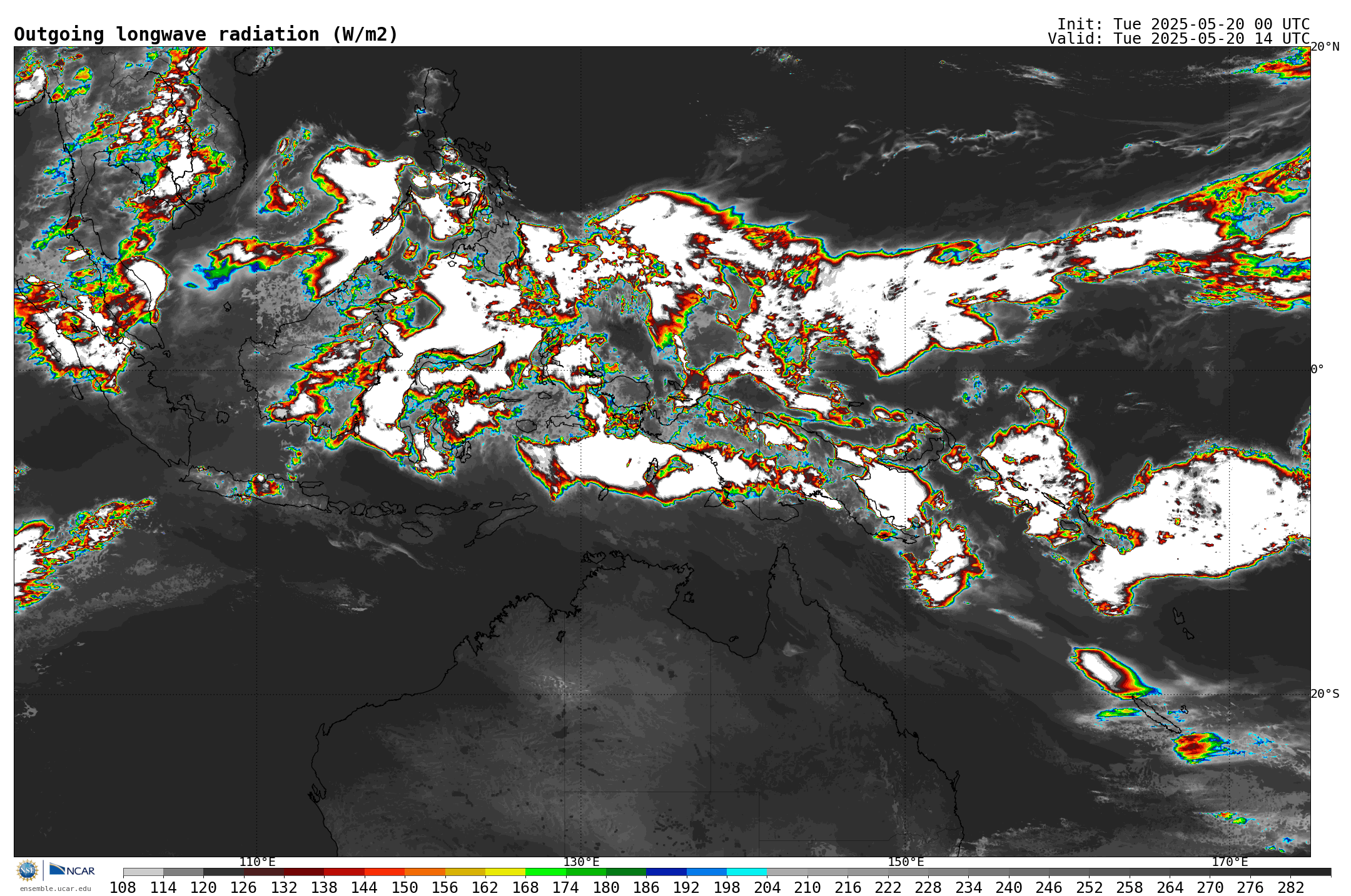This screenshot has width=1351, height=896.
Task: Select the orange 150–156 colorbar swatch
Action: [425, 872]
